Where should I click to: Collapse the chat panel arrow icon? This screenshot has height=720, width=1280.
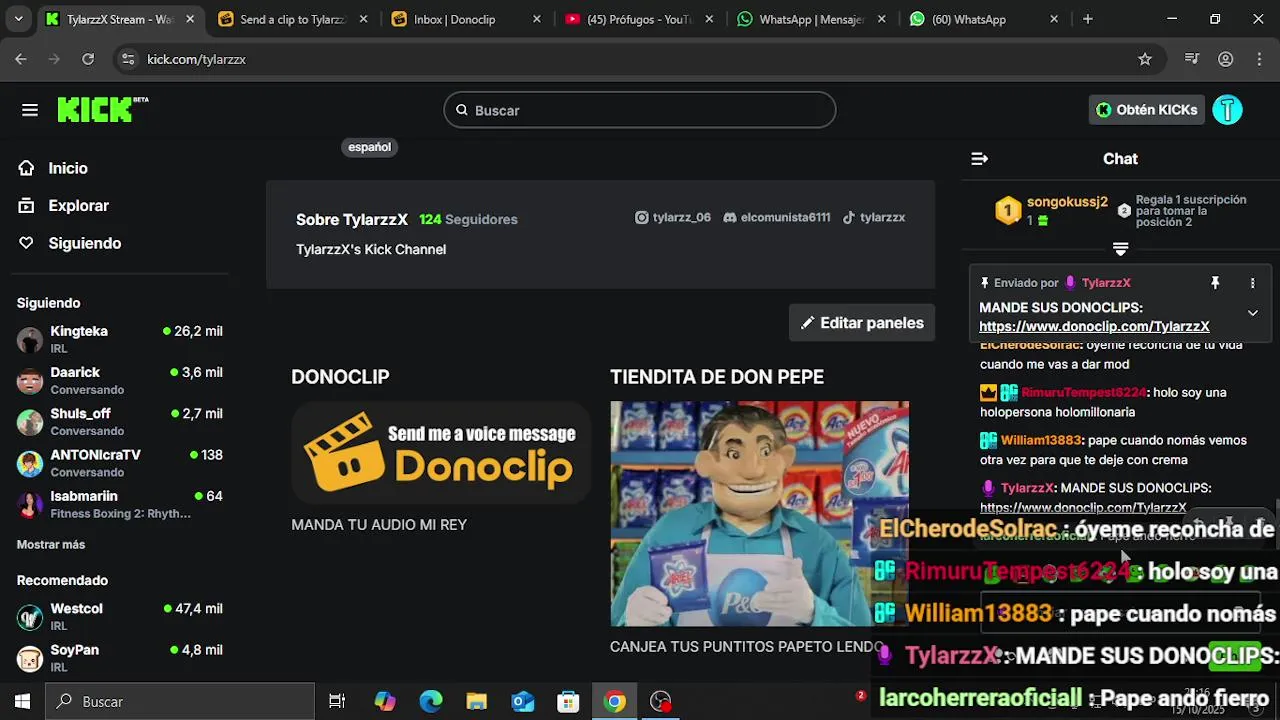(x=980, y=159)
